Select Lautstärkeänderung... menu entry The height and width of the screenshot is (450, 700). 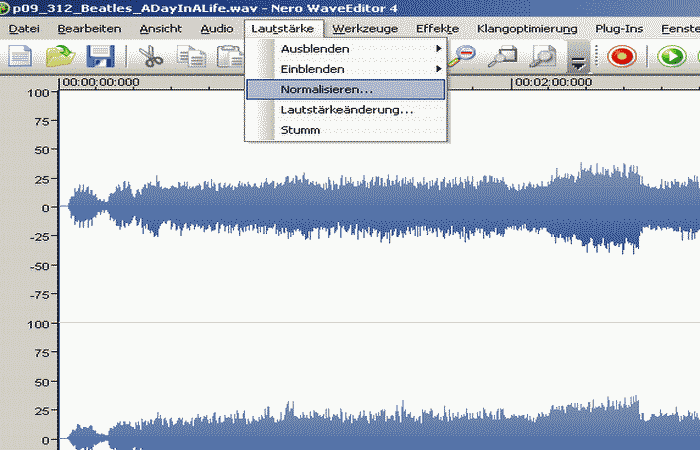(x=345, y=110)
